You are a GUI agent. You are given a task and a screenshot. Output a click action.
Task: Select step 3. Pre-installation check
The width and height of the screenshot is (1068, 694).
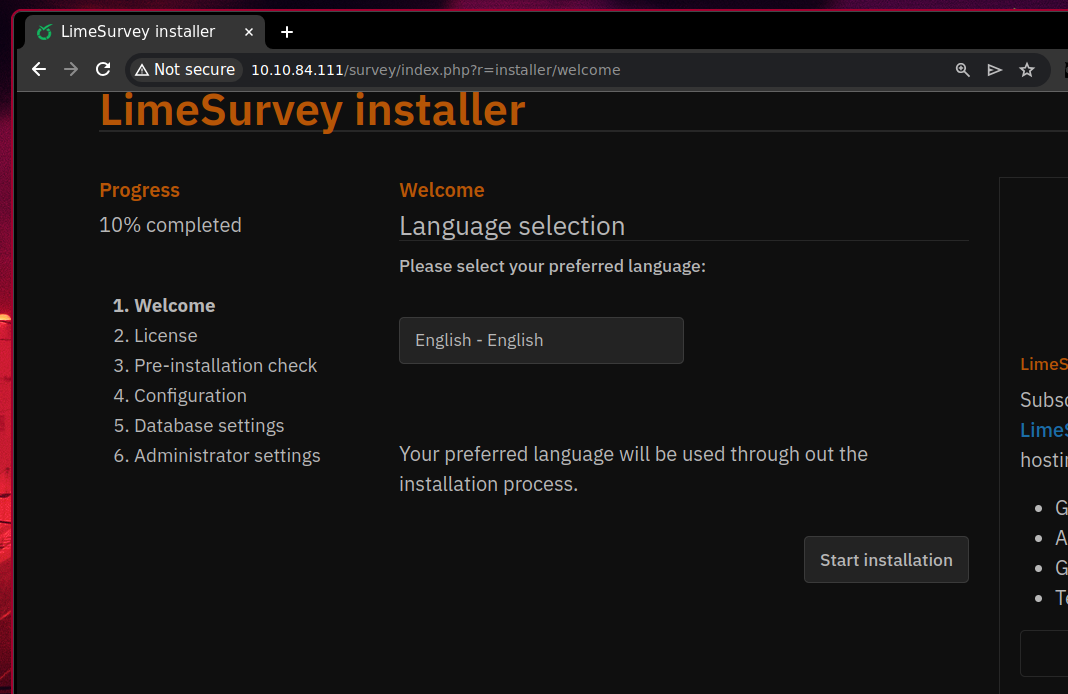(x=215, y=365)
